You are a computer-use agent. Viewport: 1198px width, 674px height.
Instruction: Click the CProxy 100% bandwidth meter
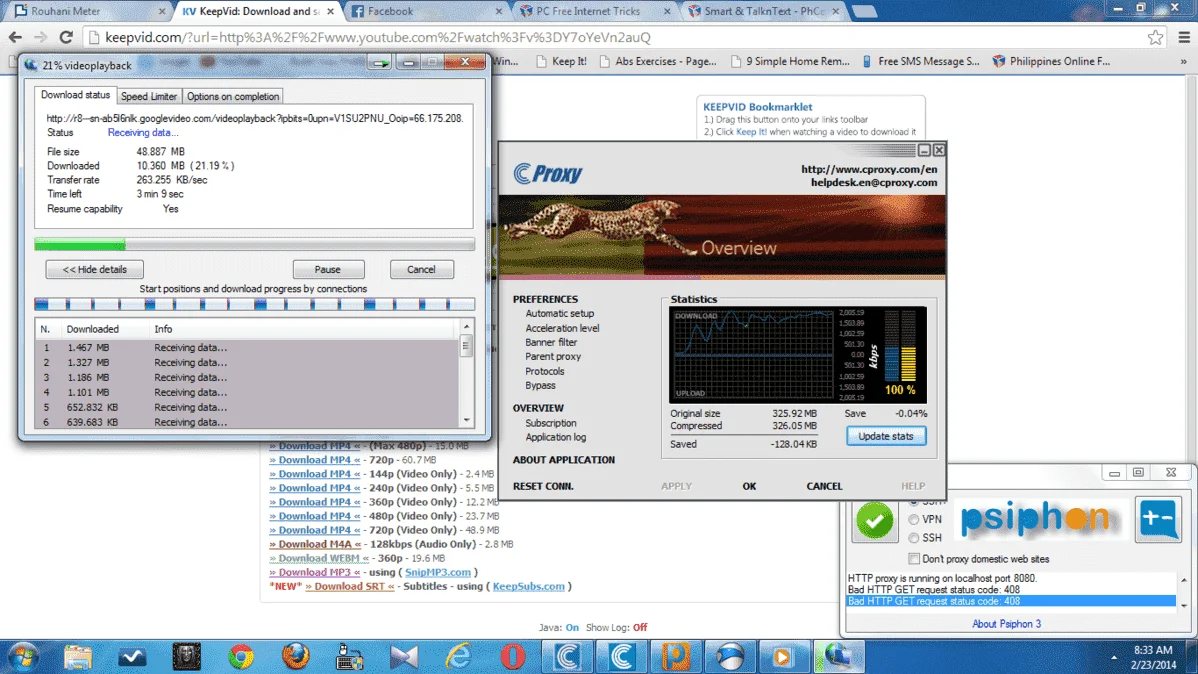[x=900, y=355]
